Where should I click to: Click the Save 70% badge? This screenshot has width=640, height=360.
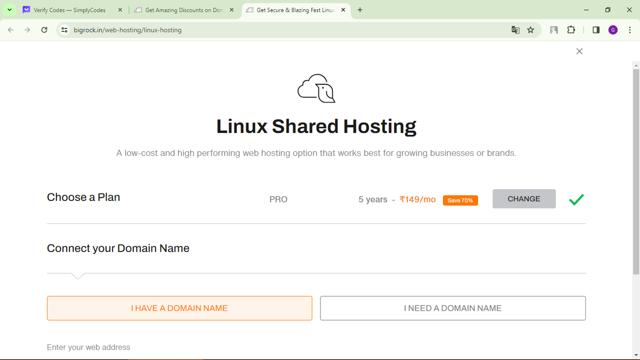[460, 200]
